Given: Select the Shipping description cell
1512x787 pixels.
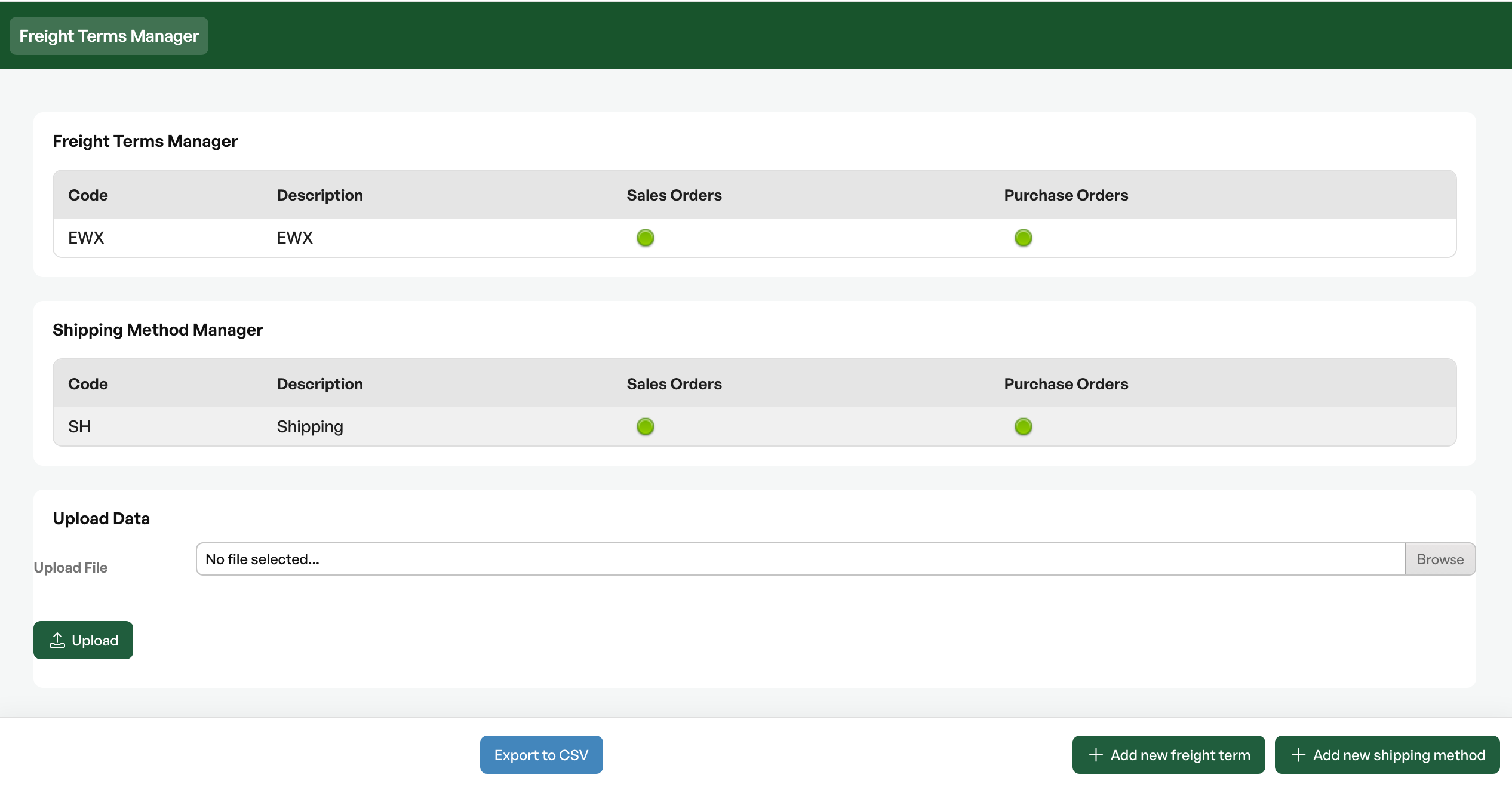Looking at the screenshot, I should point(310,426).
